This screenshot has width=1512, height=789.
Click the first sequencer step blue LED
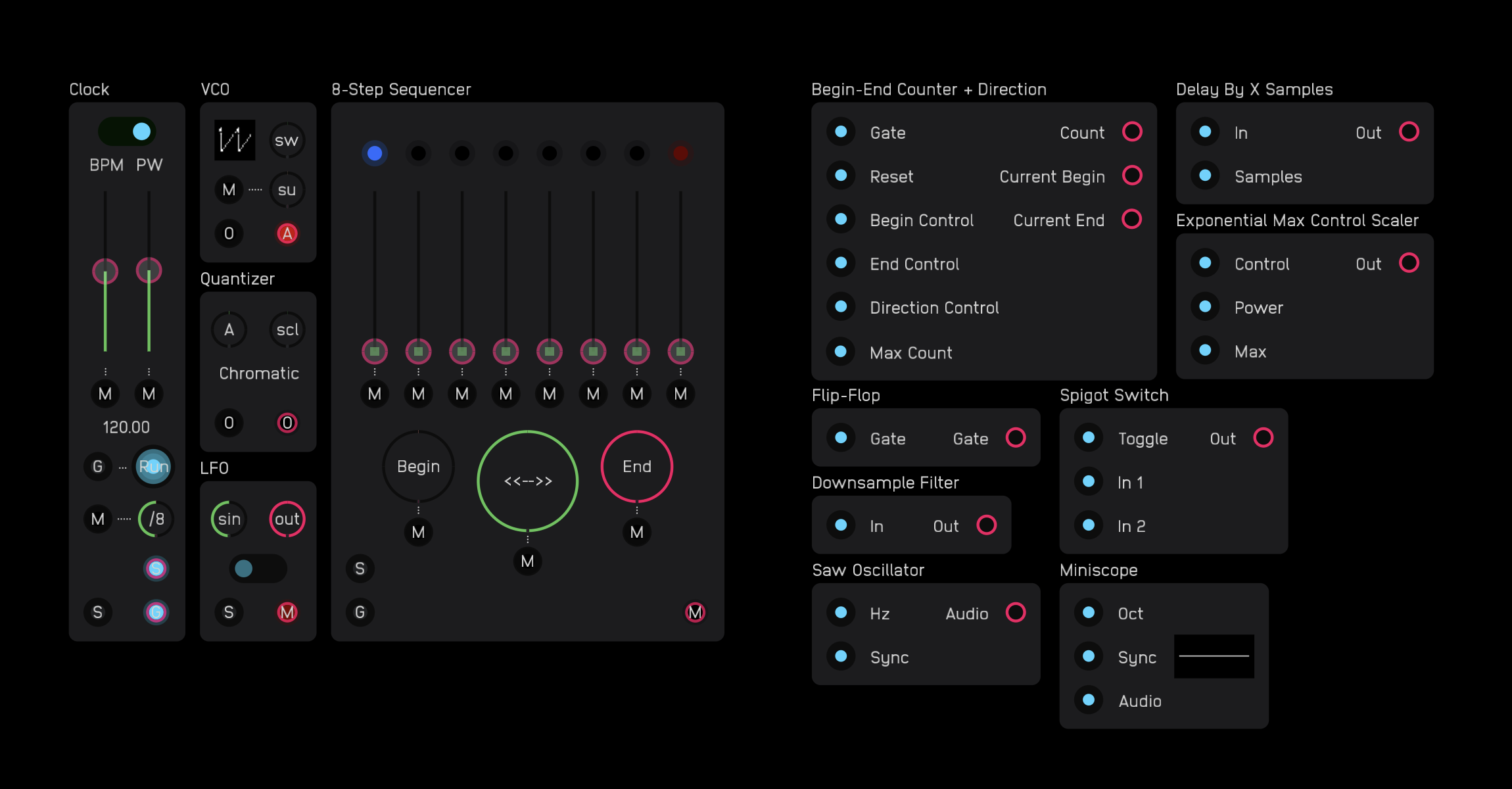(x=375, y=153)
